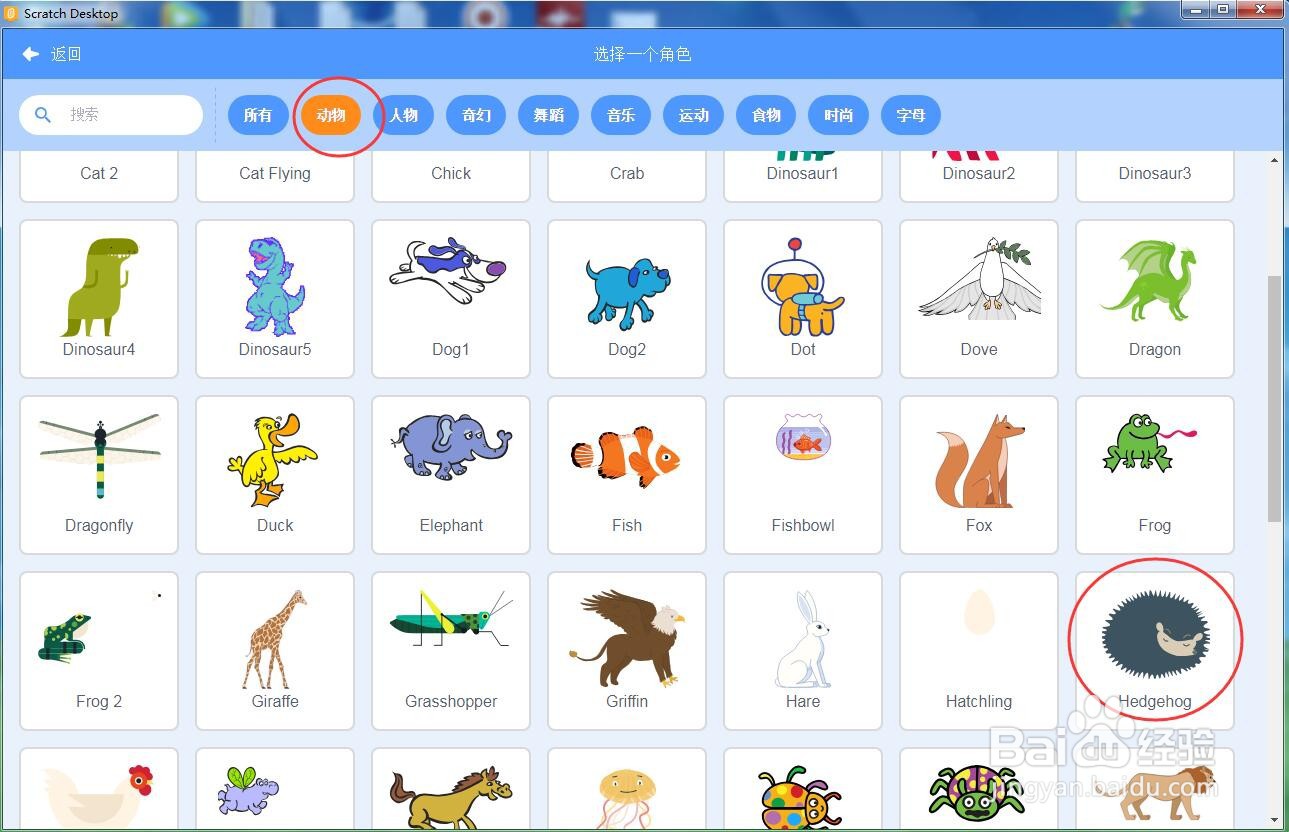
Task: Filter by the 时尚 category
Action: (x=838, y=115)
